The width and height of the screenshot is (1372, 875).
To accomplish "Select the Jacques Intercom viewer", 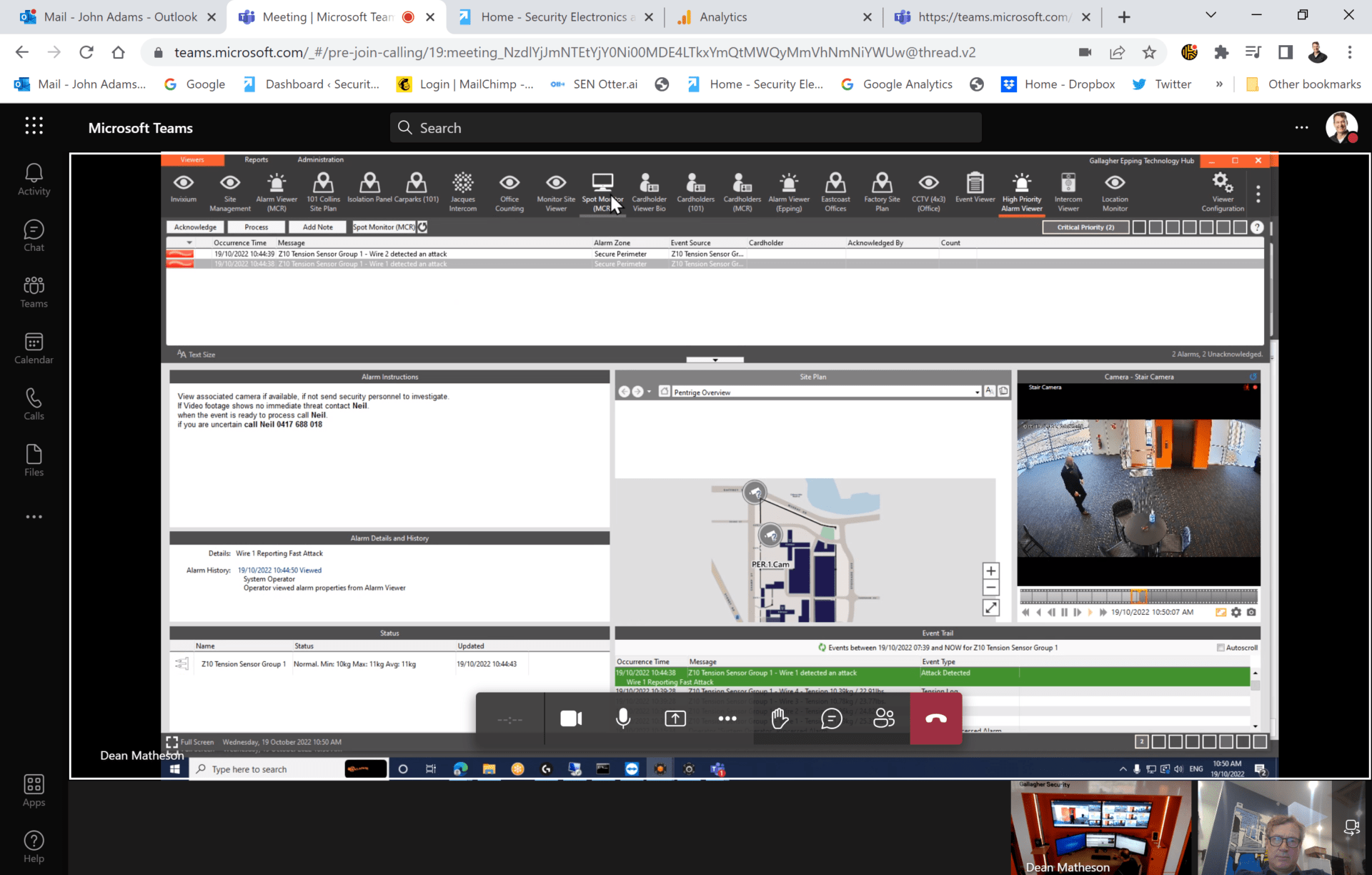I will [462, 189].
